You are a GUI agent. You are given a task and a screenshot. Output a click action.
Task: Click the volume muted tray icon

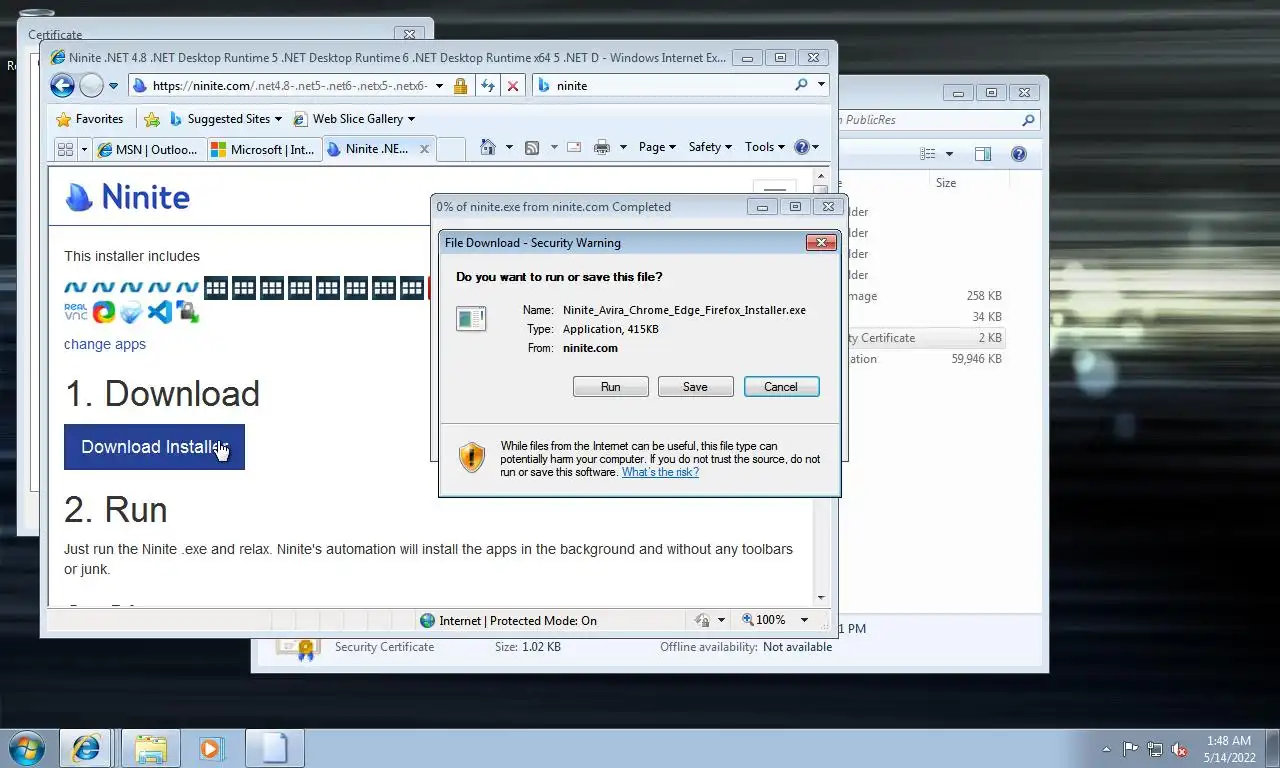coord(1179,749)
